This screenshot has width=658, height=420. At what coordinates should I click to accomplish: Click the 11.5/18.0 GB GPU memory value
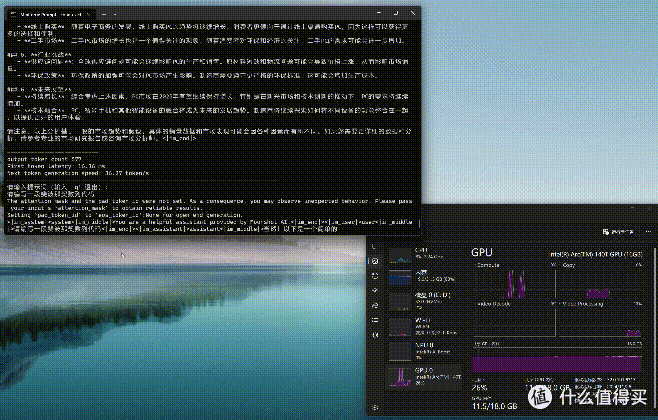pyautogui.click(x=494, y=406)
